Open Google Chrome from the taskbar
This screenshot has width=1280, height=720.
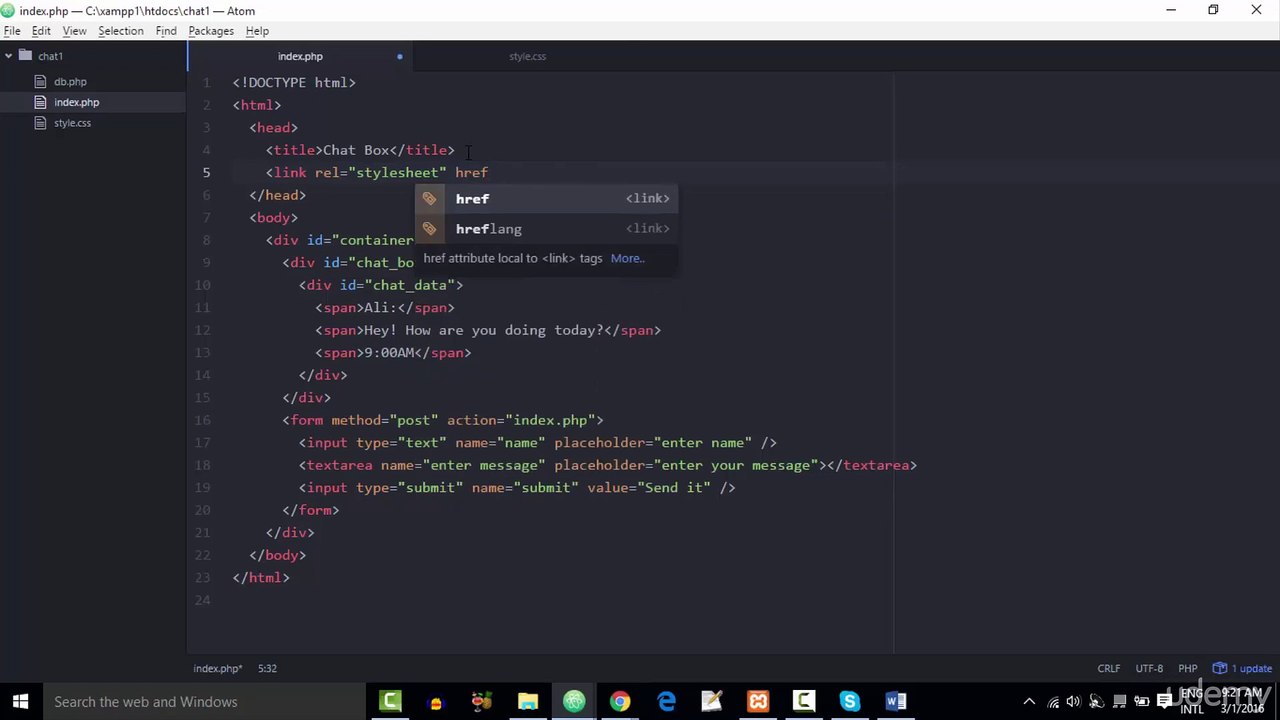pos(620,701)
